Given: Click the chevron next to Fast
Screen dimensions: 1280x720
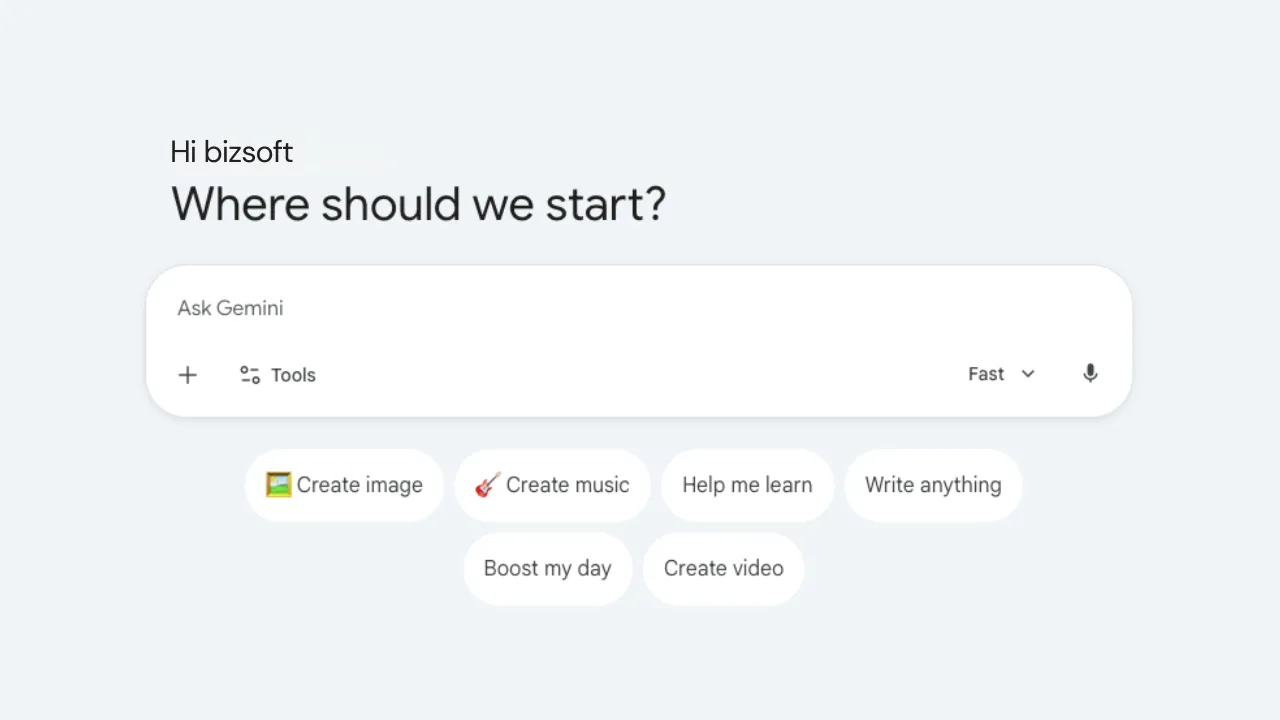Looking at the screenshot, I should point(1028,373).
